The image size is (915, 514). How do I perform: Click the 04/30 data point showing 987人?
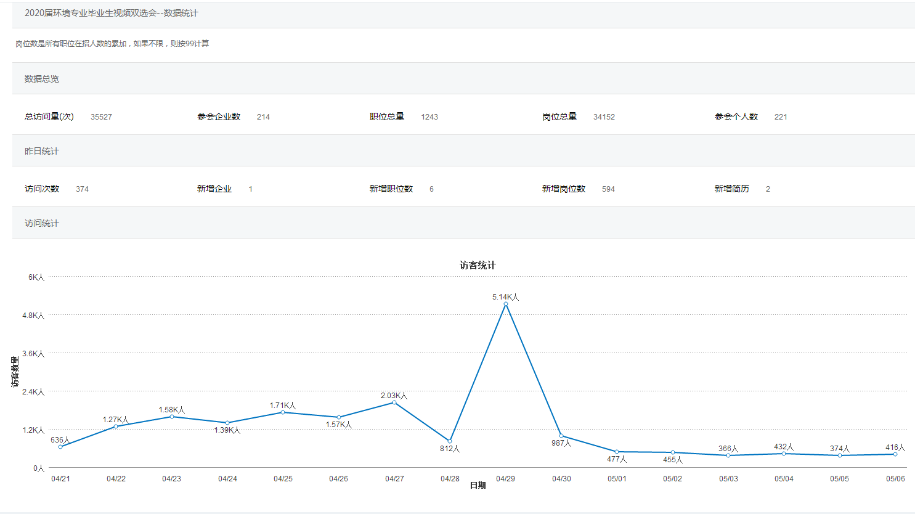coord(562,436)
